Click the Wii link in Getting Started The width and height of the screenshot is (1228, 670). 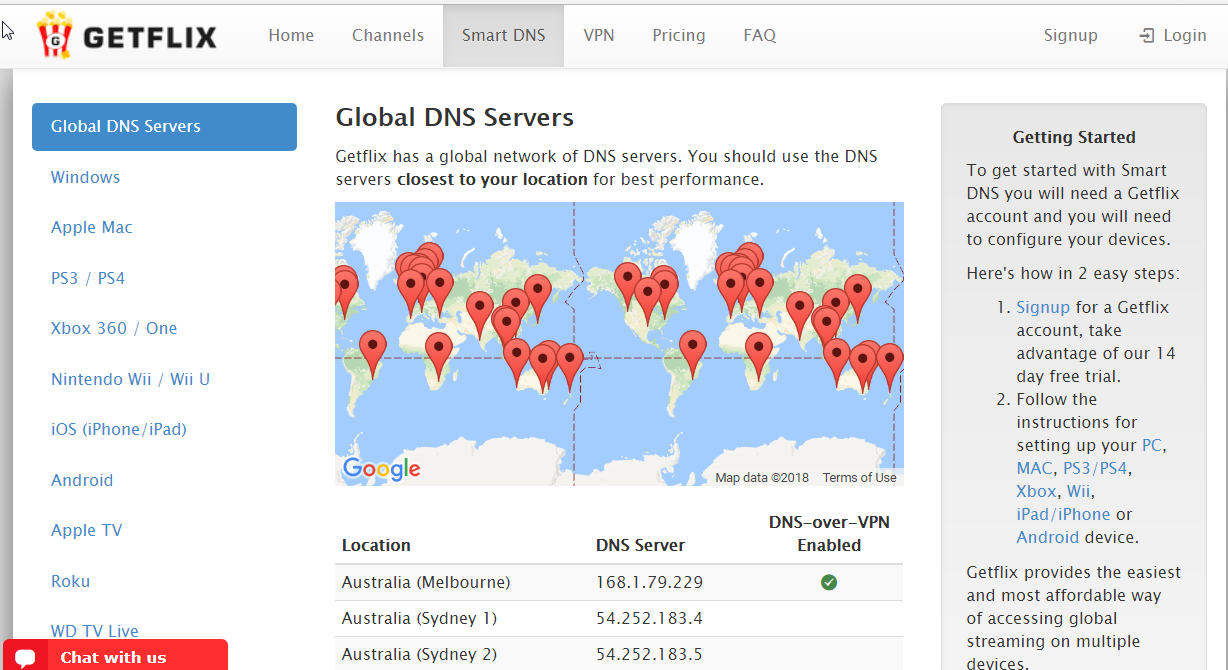point(1078,491)
